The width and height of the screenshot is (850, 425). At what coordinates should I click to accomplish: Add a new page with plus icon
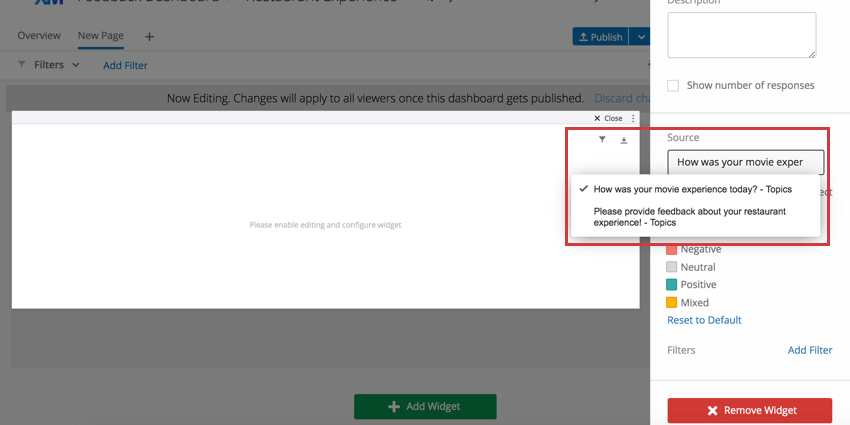150,37
